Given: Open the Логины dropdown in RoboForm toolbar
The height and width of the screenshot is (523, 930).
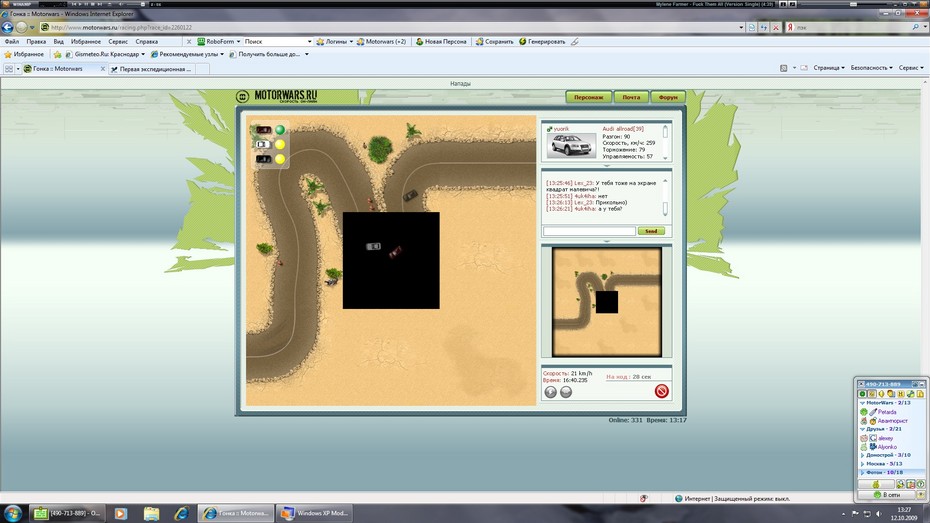Looking at the screenshot, I should coord(335,42).
